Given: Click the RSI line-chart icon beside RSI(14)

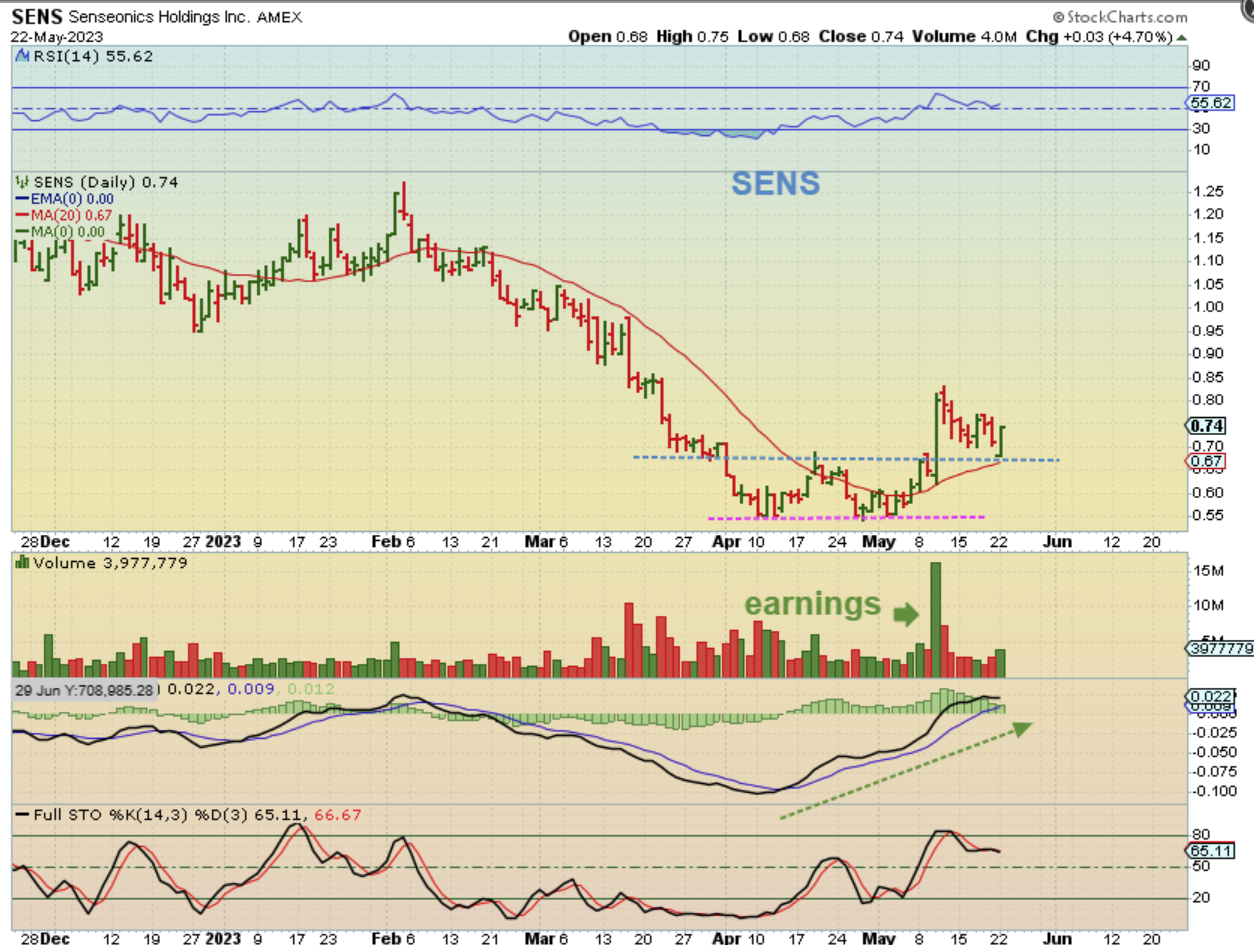Looking at the screenshot, I should (x=21, y=56).
